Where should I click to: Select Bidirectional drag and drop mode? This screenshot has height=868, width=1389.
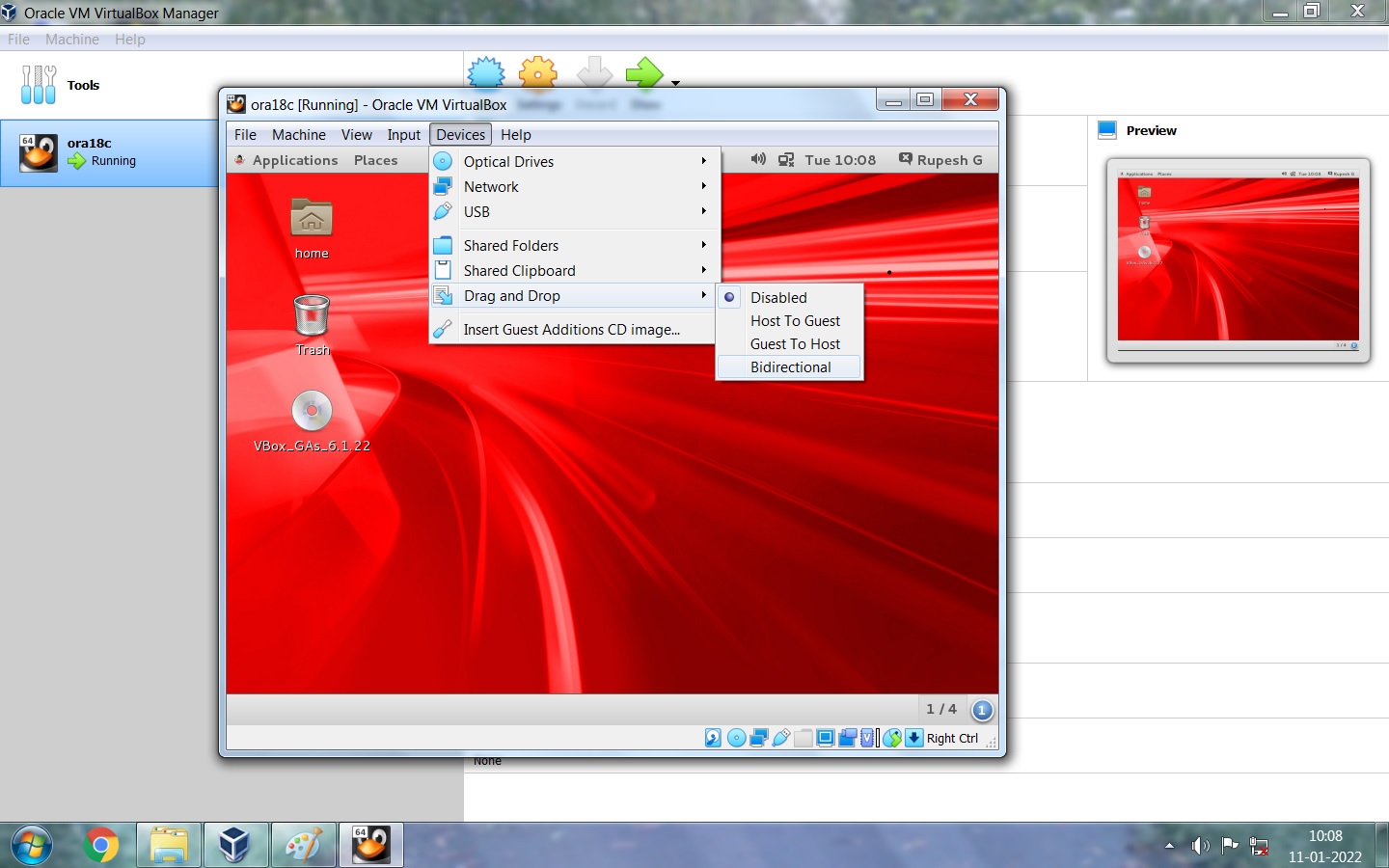789,366
